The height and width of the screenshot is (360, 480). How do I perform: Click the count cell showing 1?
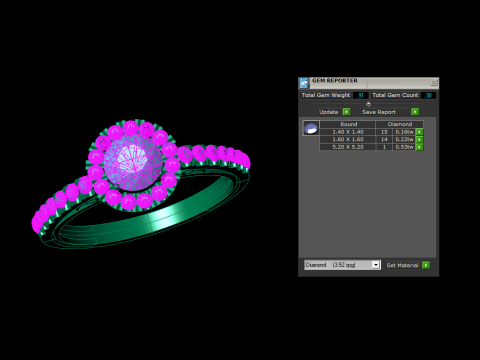point(384,147)
